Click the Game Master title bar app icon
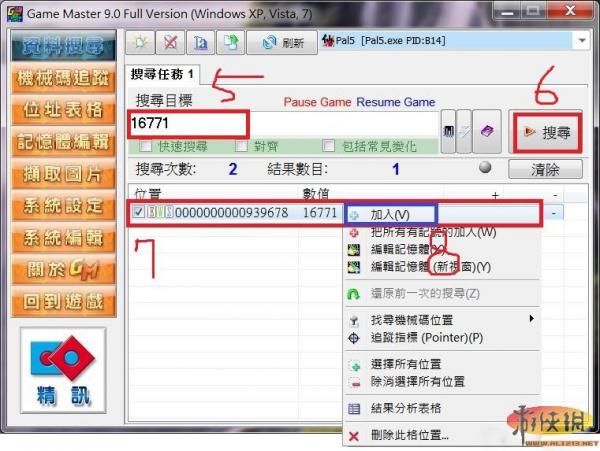The image size is (600, 451). click(x=15, y=13)
